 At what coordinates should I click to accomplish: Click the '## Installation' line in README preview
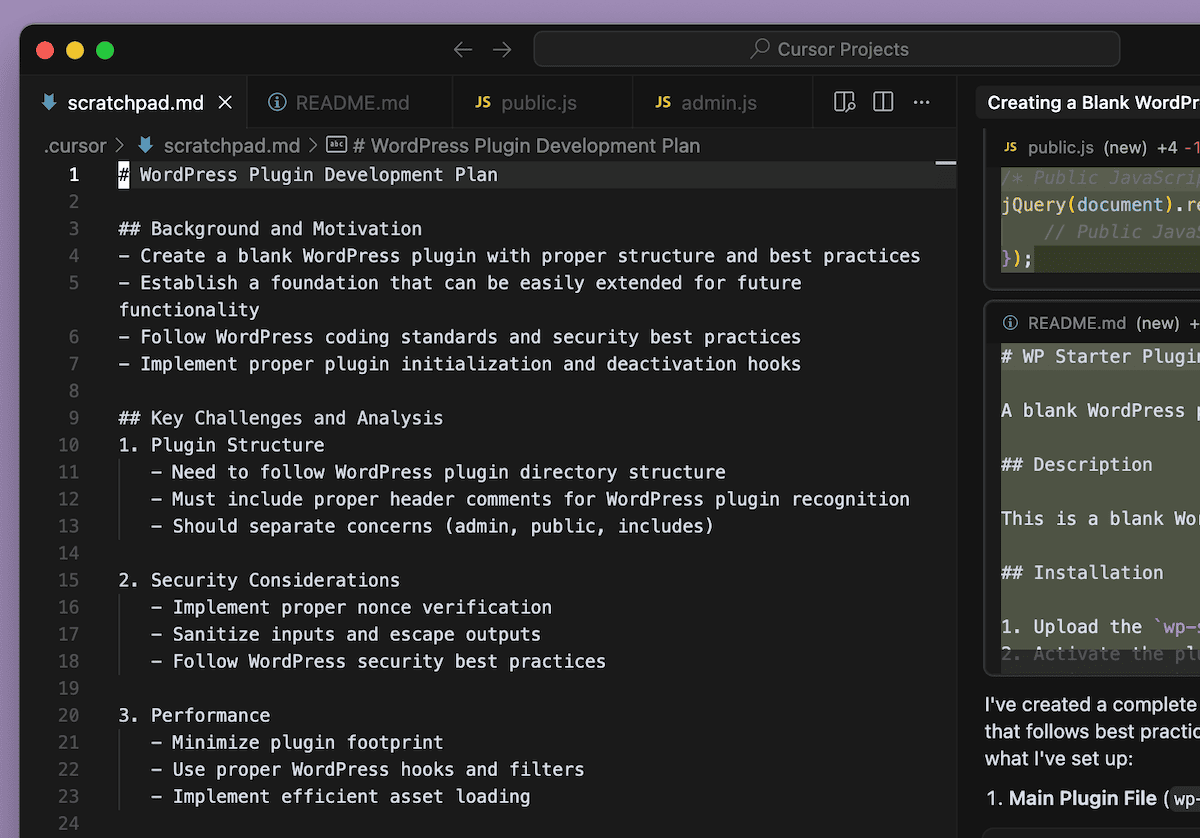coord(1082,572)
